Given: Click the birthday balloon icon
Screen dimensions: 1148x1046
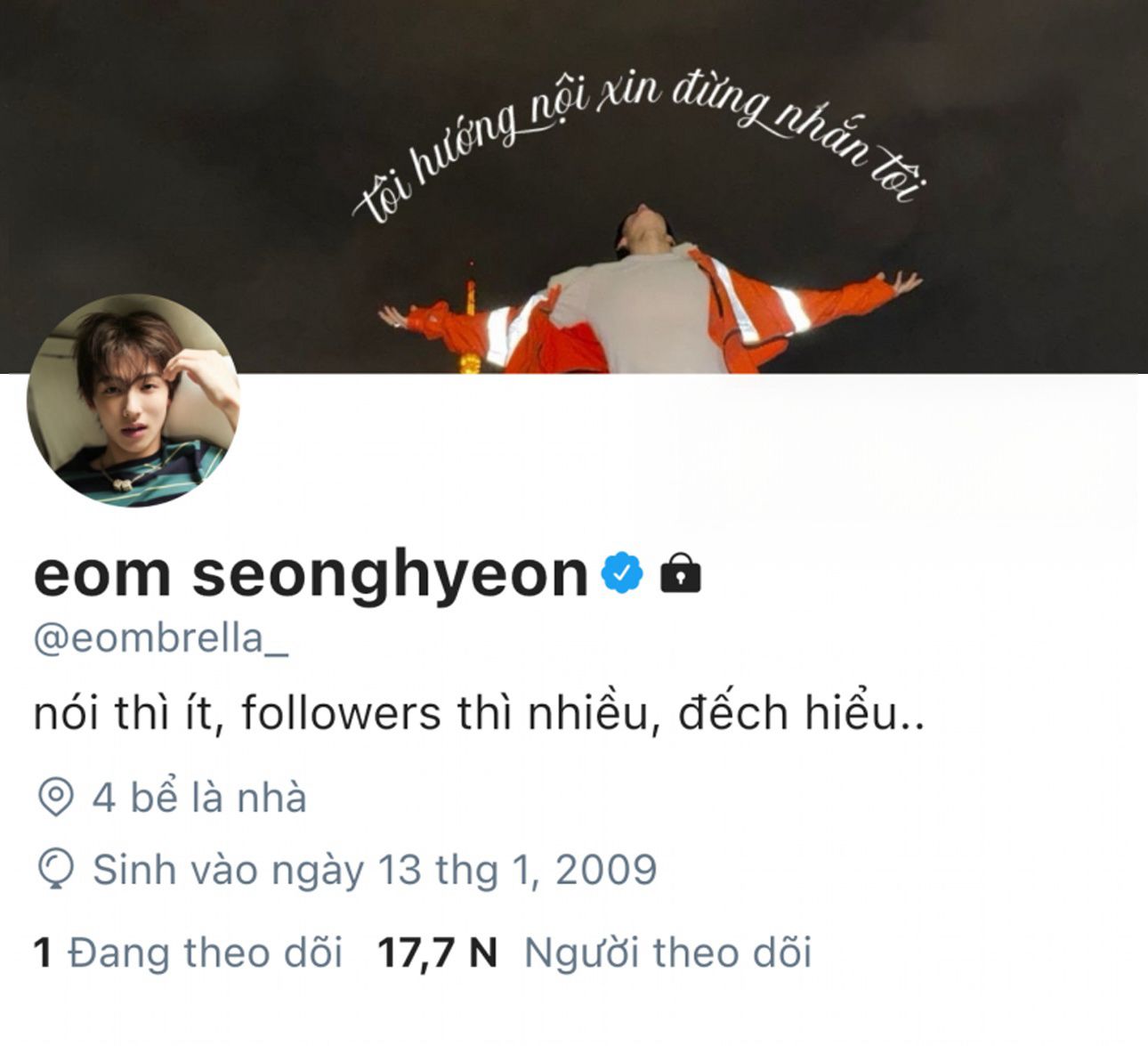Looking at the screenshot, I should [56, 869].
